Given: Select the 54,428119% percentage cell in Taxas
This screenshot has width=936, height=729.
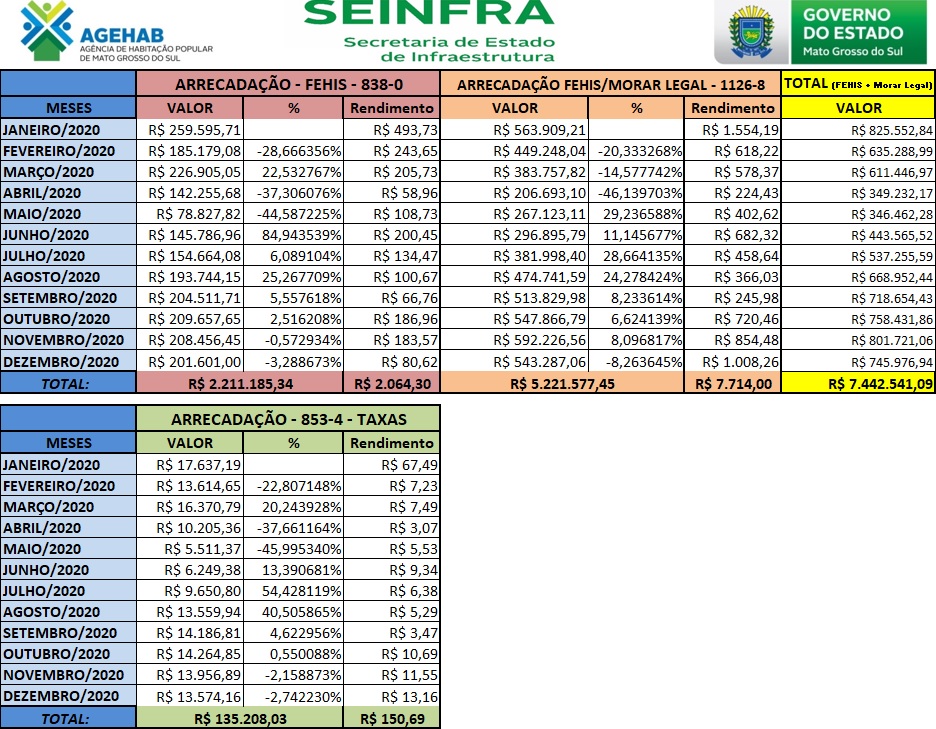Looking at the screenshot, I should (x=293, y=590).
